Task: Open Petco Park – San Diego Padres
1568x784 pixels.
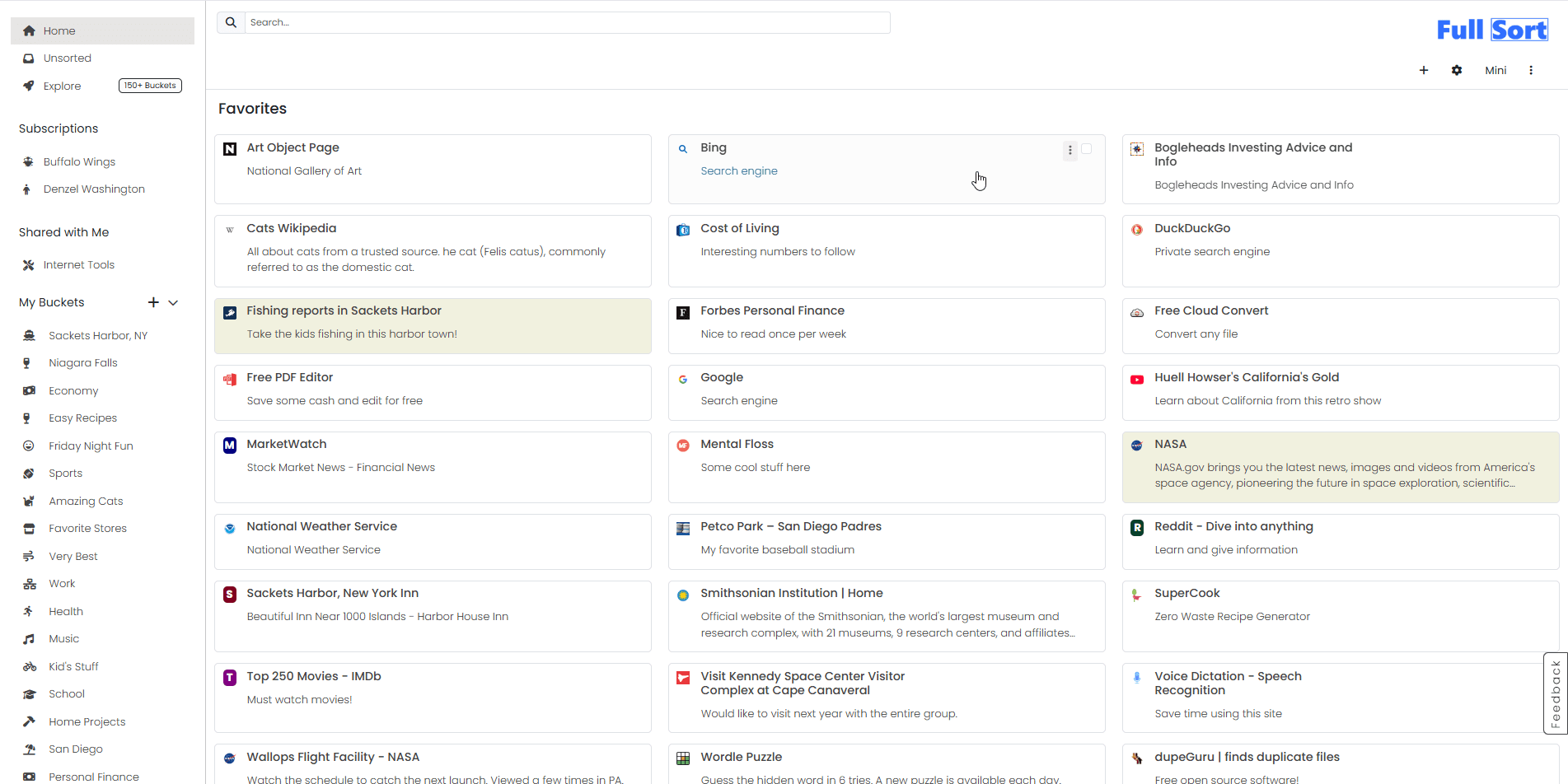Action: click(x=790, y=526)
